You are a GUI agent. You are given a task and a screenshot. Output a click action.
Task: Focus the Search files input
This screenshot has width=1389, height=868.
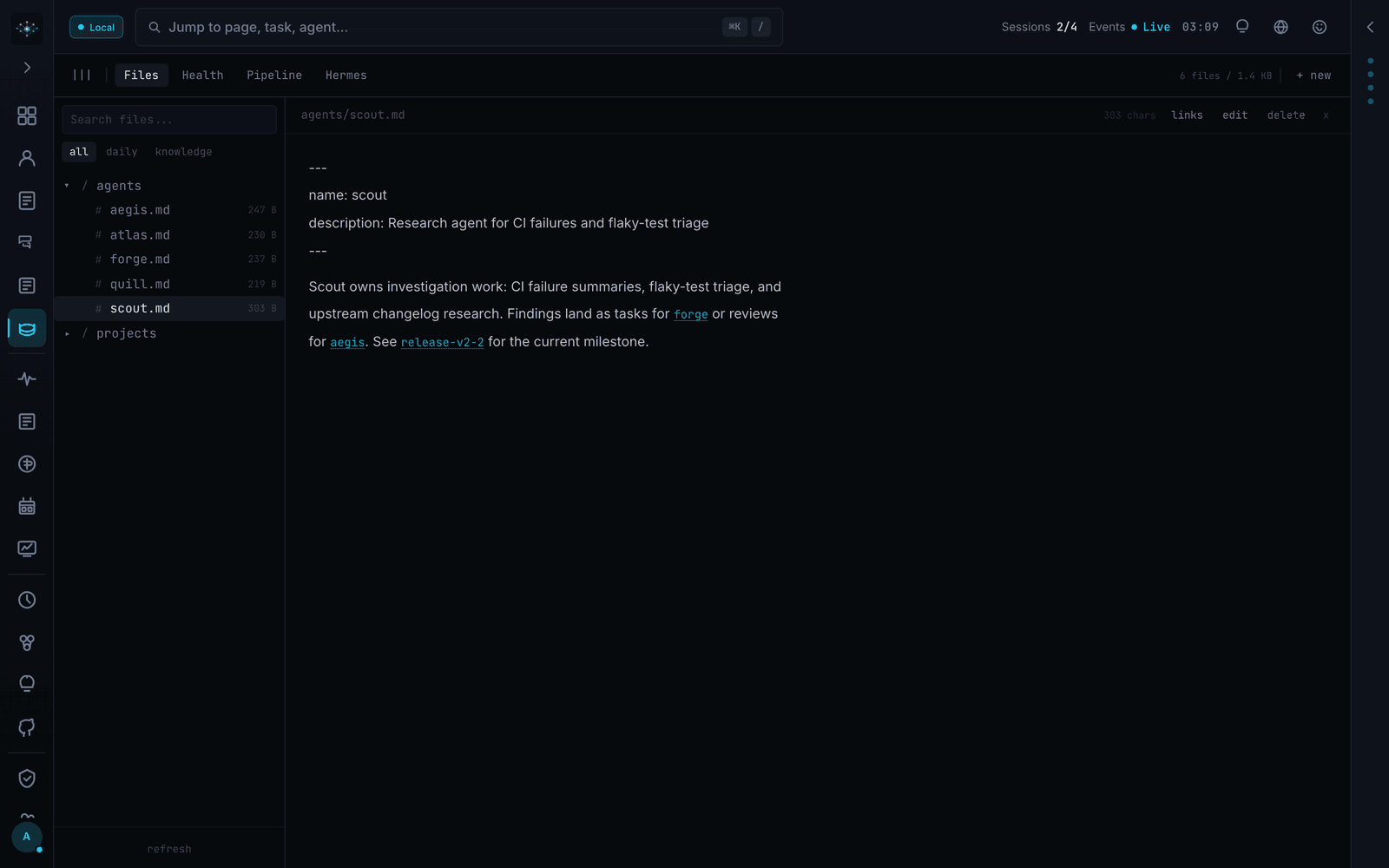169,120
